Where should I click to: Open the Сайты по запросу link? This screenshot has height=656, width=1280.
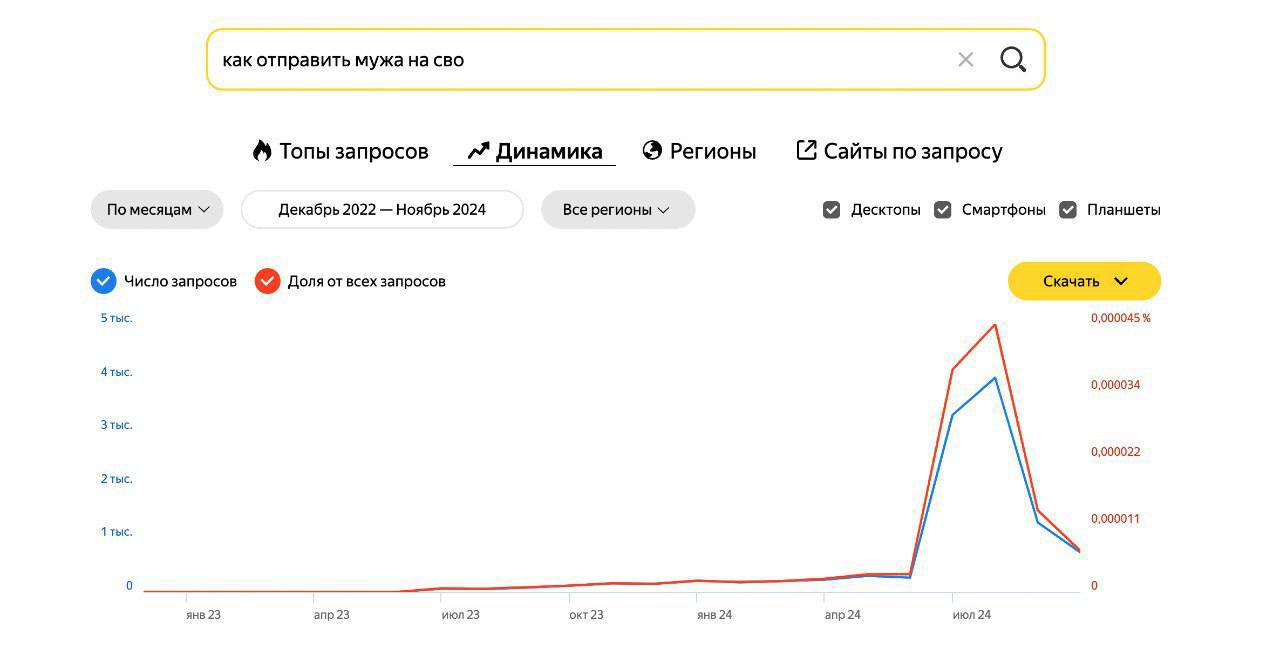tap(912, 151)
